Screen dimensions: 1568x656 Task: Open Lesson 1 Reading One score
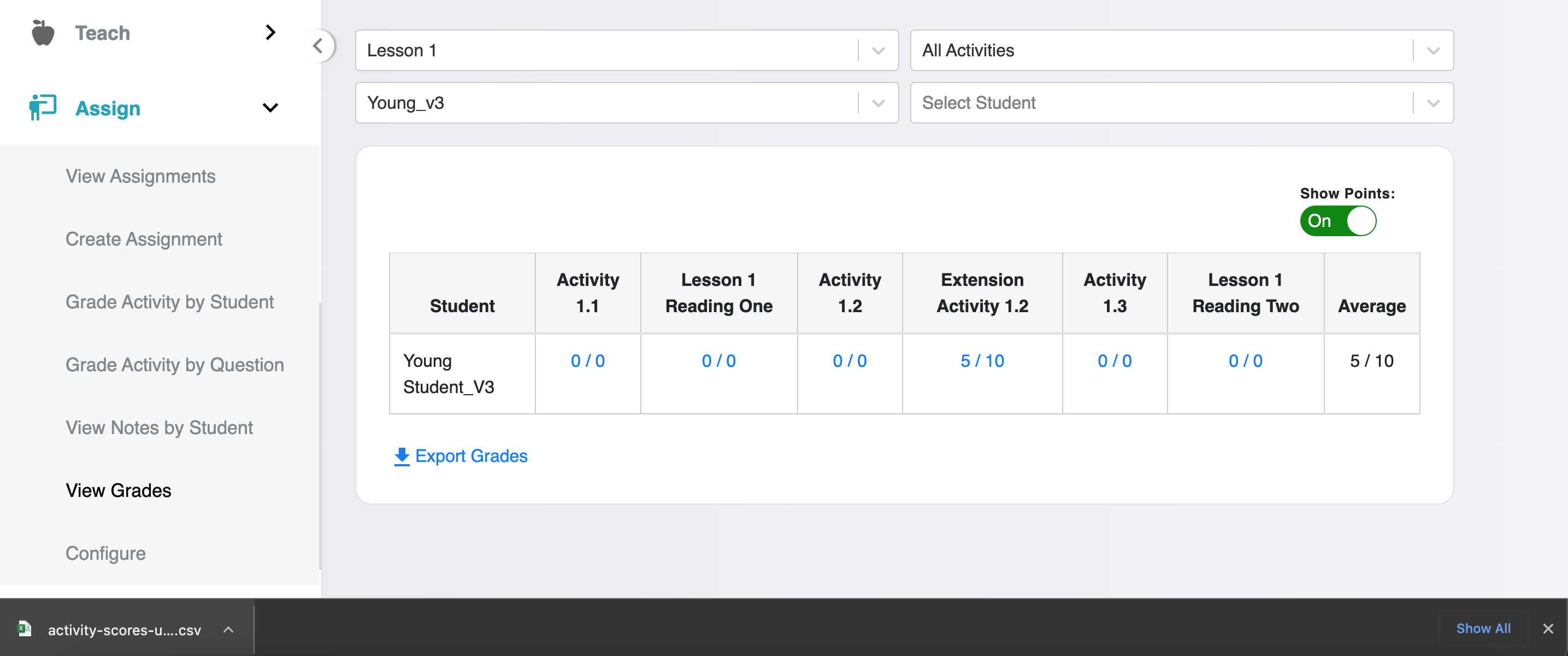pyautogui.click(x=718, y=361)
